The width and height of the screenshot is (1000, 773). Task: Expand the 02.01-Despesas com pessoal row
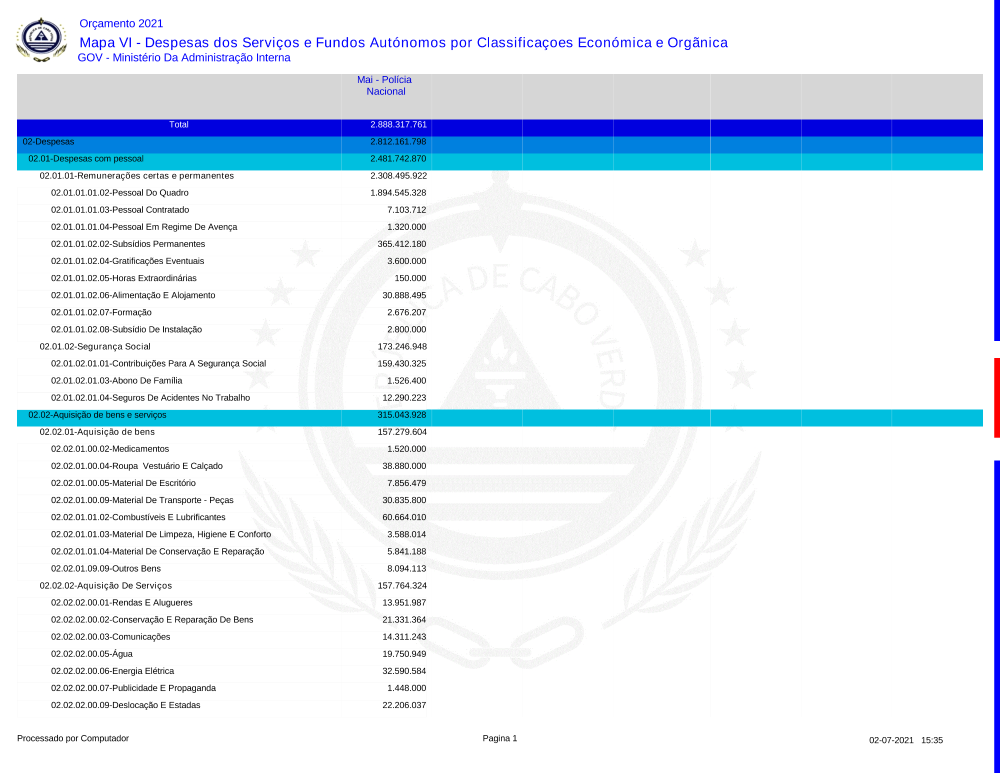pos(86,159)
